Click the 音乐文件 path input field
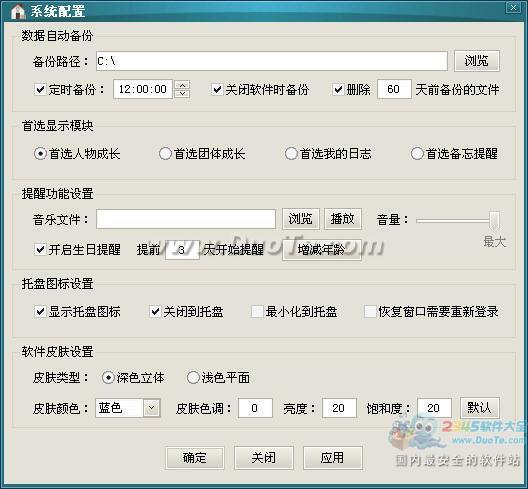The width and height of the screenshot is (528, 489). [x=186, y=219]
